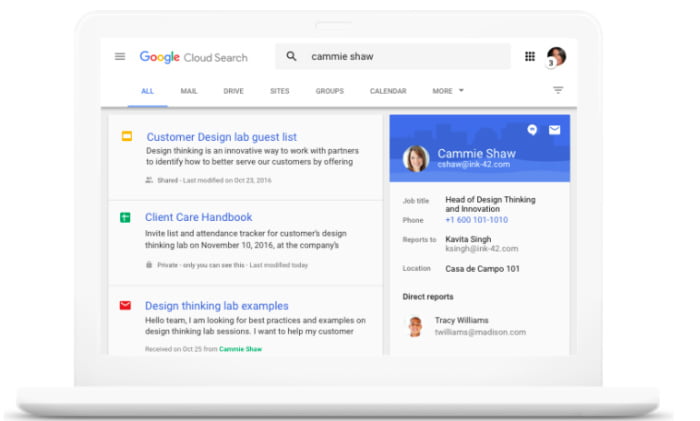
Task: Click 'Received on Oct 25 from' text
Action: [181, 349]
